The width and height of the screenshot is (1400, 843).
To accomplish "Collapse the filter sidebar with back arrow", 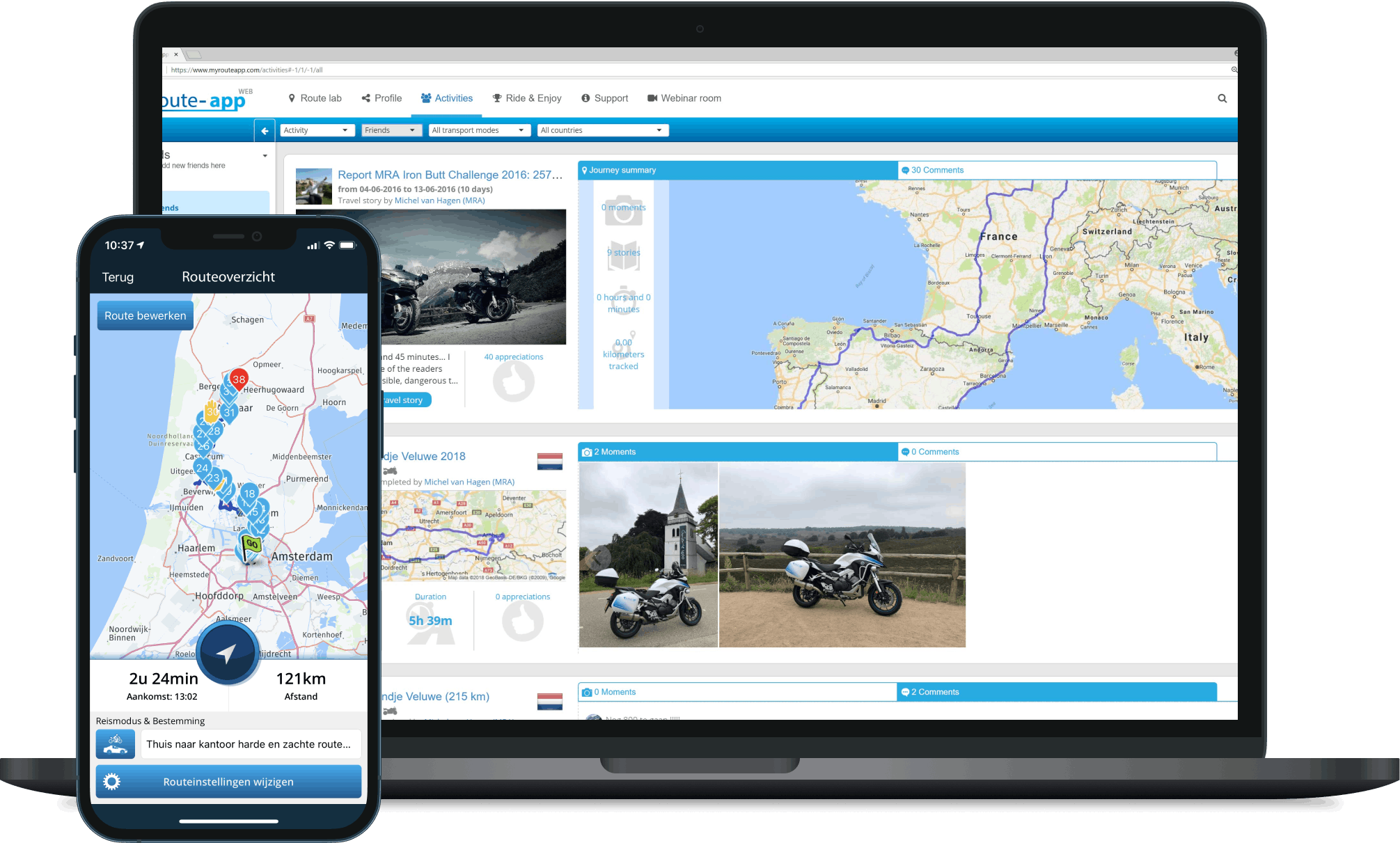I will point(265,130).
